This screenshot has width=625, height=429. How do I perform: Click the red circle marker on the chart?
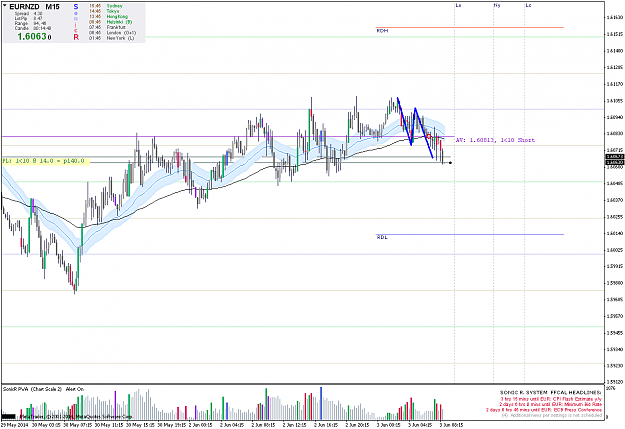(x=429, y=137)
